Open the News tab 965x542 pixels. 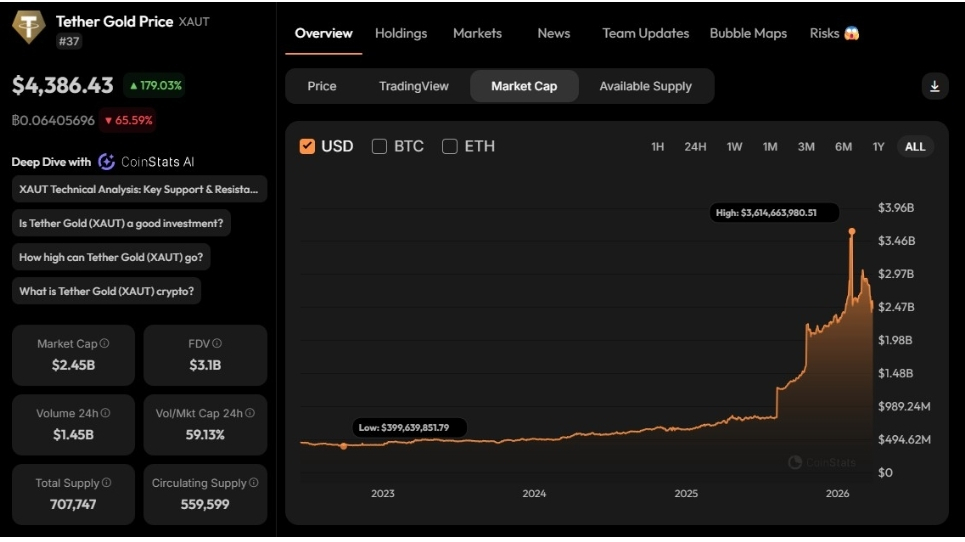coord(554,33)
